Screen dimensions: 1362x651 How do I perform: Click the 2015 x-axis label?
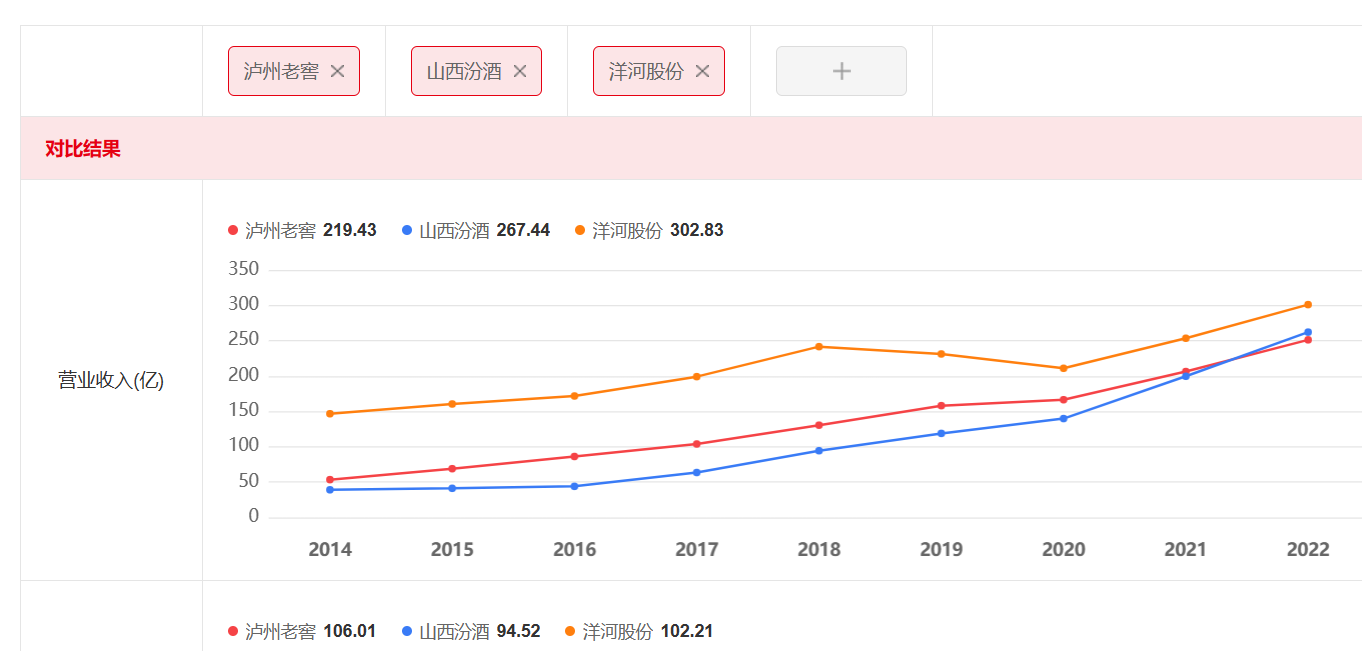pyautogui.click(x=452, y=549)
